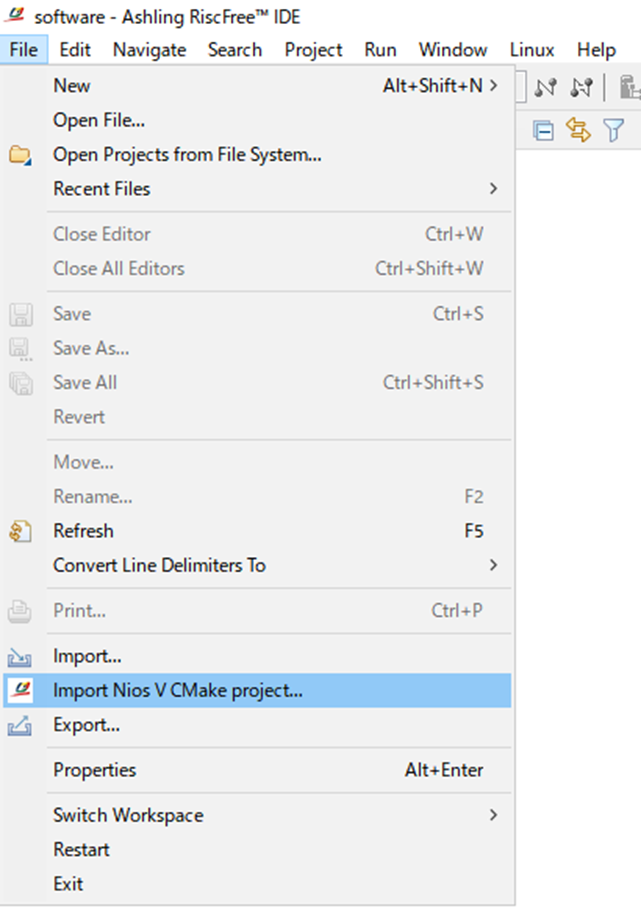
Task: Click the Refresh icon in the File menu
Action: click(22, 531)
